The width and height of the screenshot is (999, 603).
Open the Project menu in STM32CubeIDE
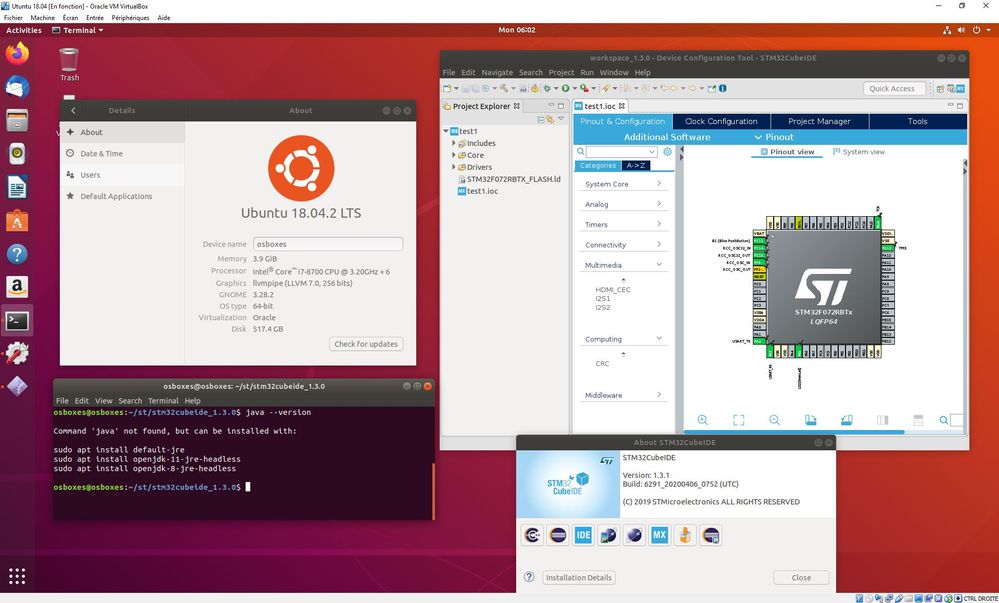561,73
